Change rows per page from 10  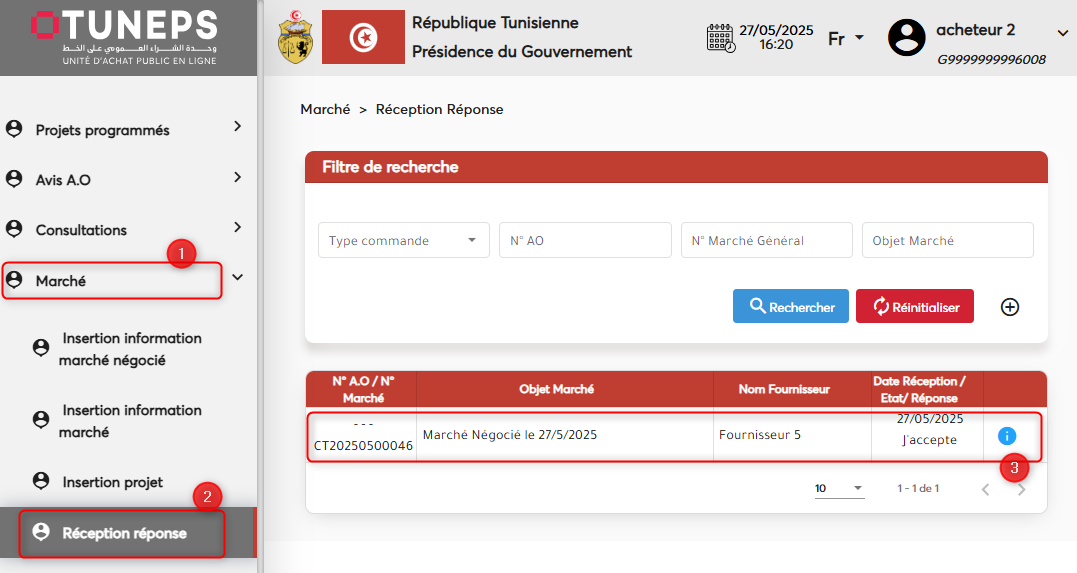click(x=838, y=488)
